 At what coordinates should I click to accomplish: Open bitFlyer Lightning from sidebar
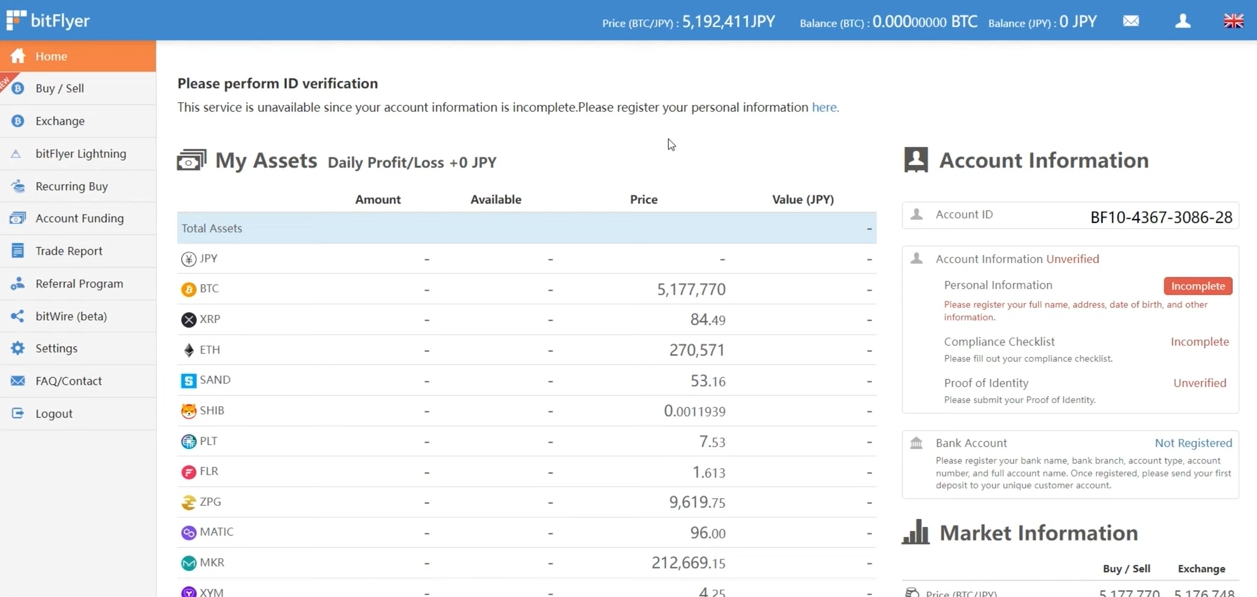(78, 154)
